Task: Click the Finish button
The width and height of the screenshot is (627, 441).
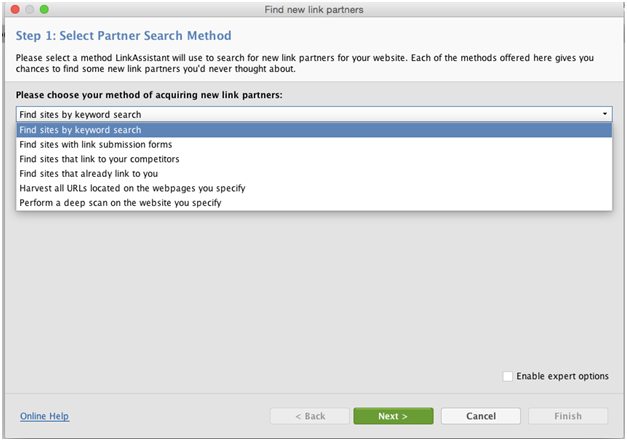Action: 568,416
